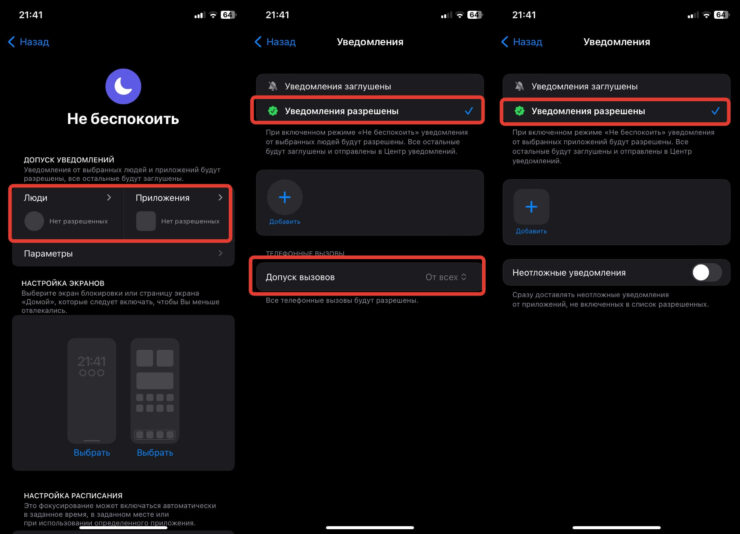The image size is (740, 534).
Task: Go back with Назад in the left screen
Action: click(29, 42)
